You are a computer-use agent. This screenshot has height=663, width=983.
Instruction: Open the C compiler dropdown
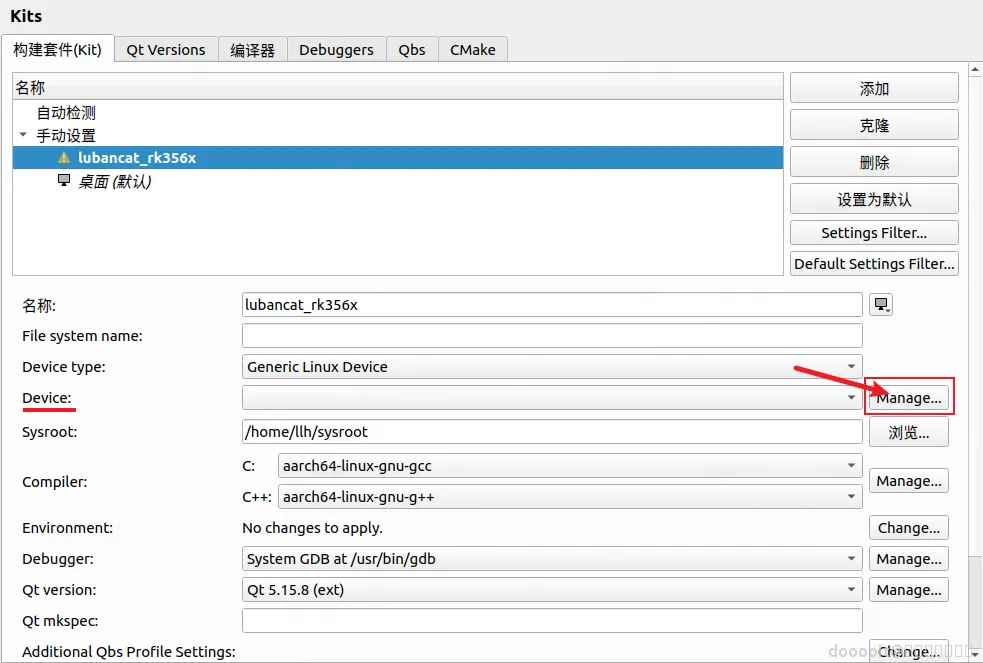[x=570, y=466]
